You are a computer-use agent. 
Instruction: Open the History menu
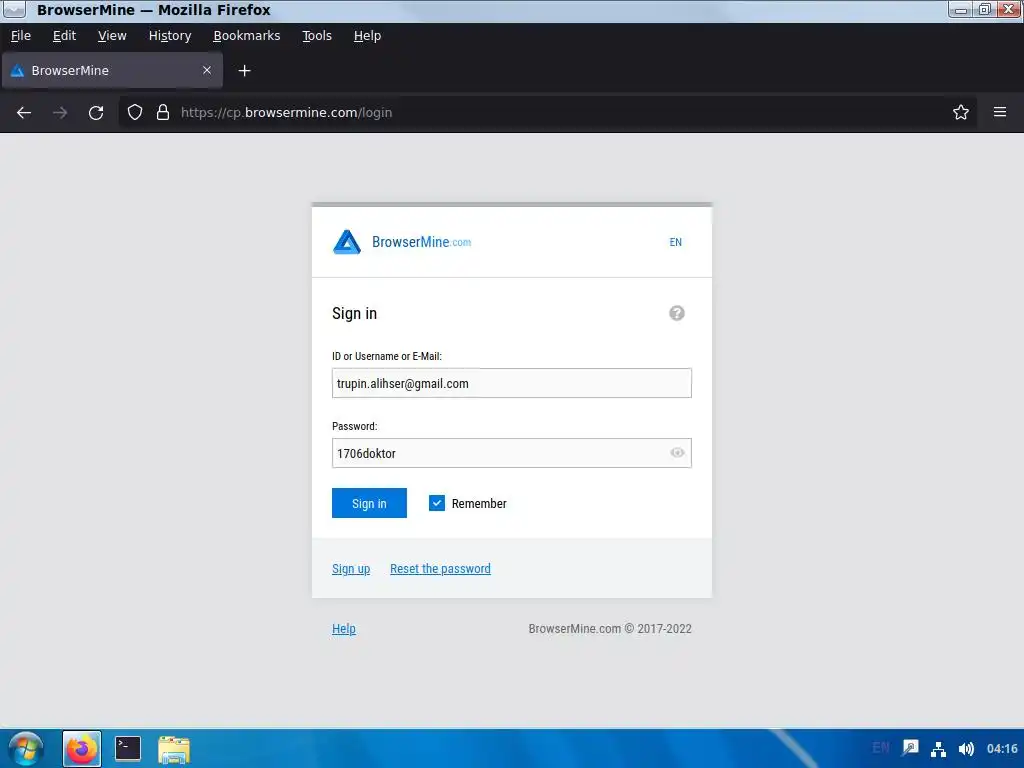coord(170,36)
